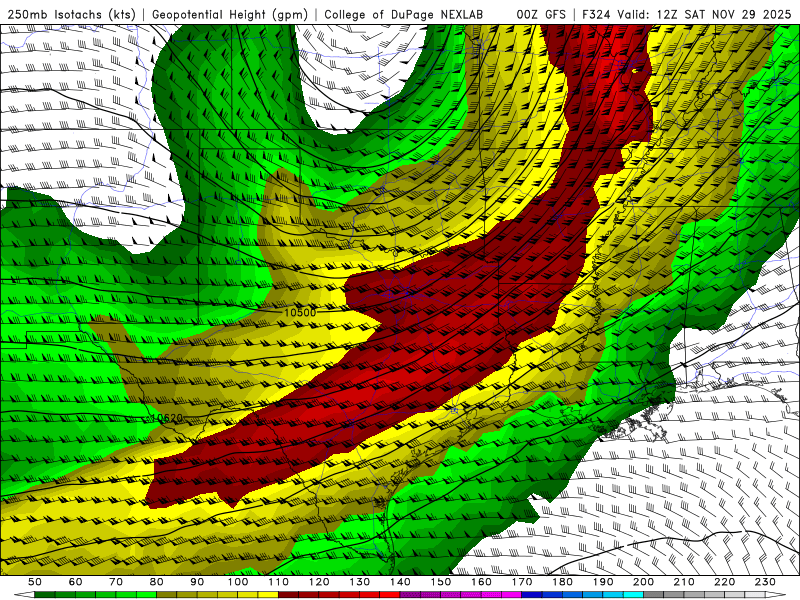The image size is (800, 600).
Task: Click the 120 value on the color scale
Action: click(319, 582)
